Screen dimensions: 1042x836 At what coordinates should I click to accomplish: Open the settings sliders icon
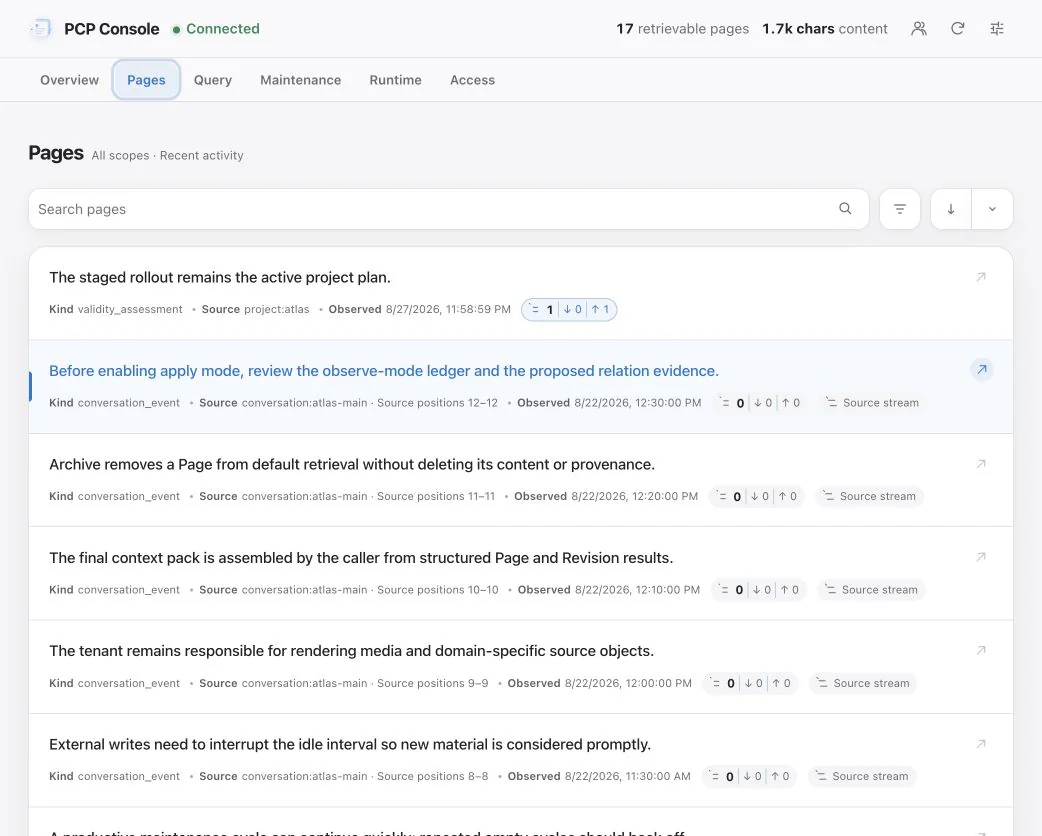coord(996,29)
